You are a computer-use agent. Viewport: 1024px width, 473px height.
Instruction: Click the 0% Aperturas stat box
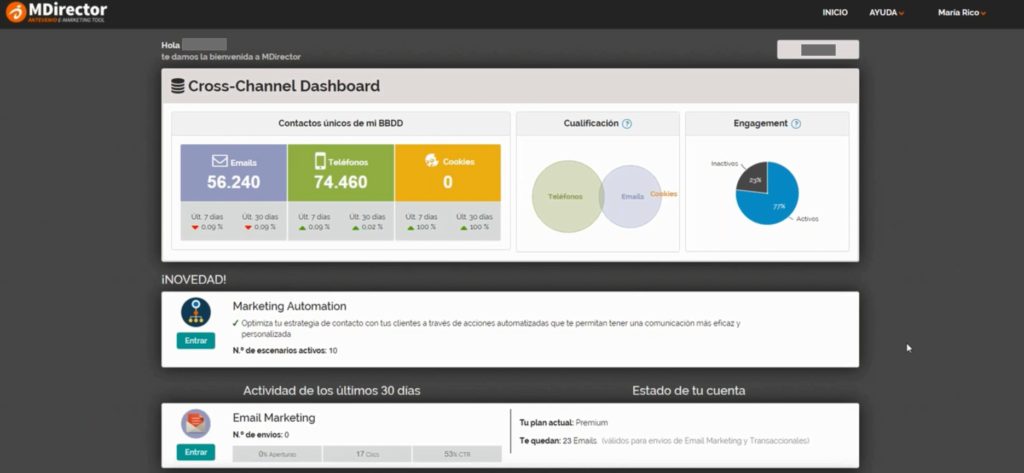coord(277,454)
